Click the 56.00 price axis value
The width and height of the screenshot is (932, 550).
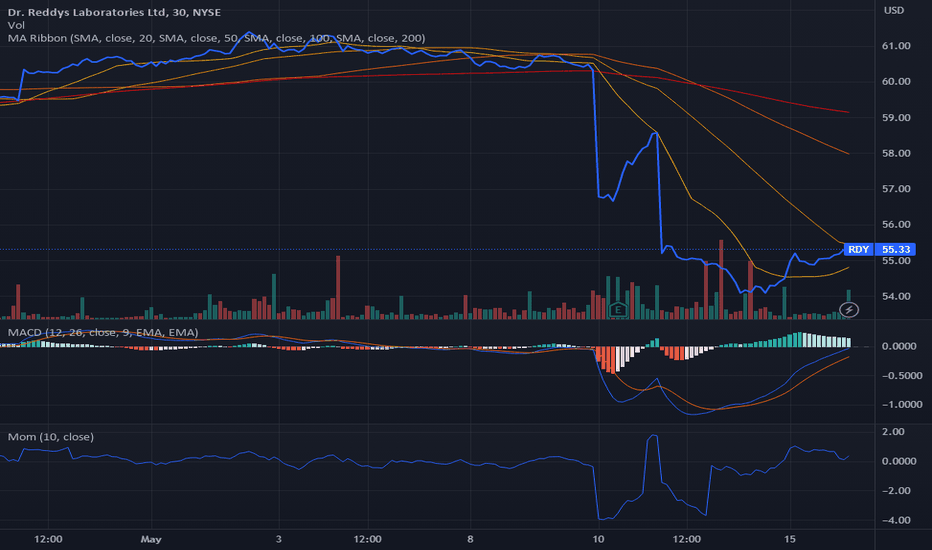[x=896, y=225]
